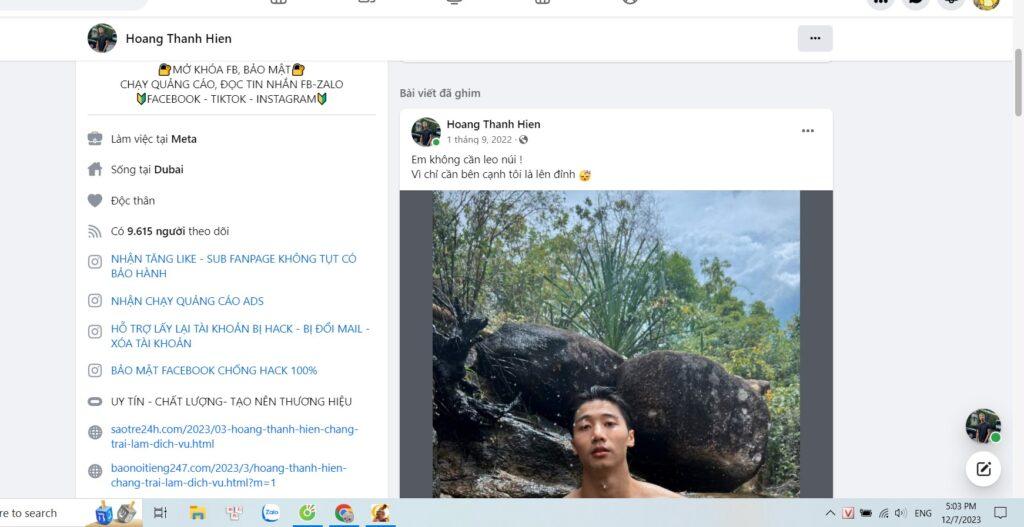This screenshot has height=527, width=1024.
Task: Open File Explorer from the taskbar
Action: coord(197,513)
